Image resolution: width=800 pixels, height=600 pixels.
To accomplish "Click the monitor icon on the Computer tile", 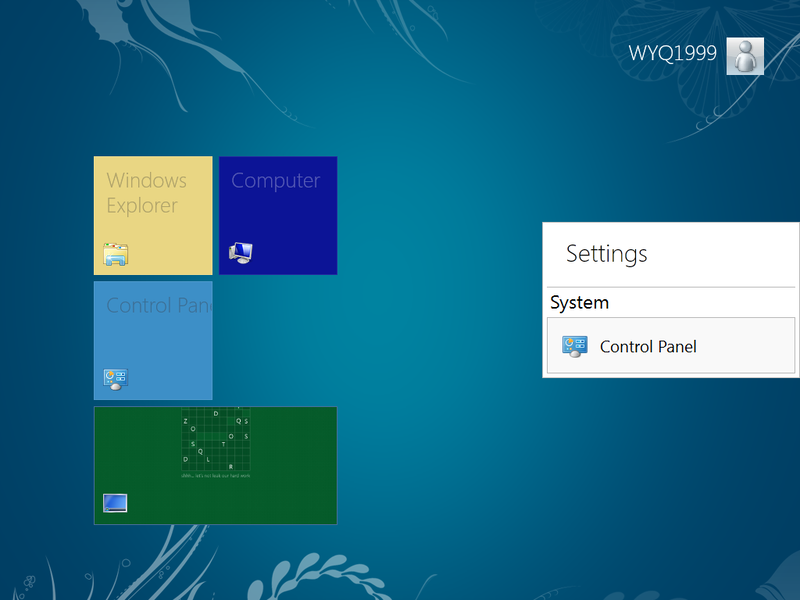I will pos(241,253).
